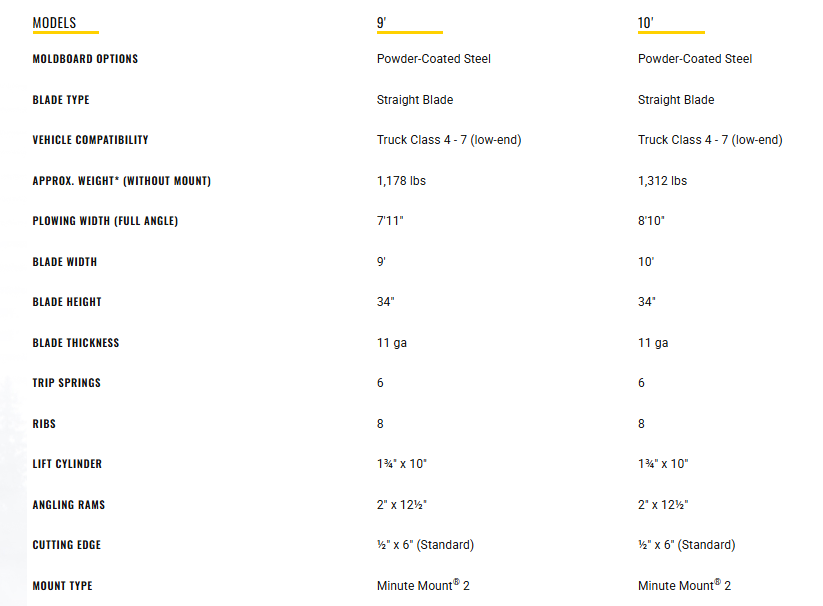Click the 8'10" plowing width value

tap(651, 221)
